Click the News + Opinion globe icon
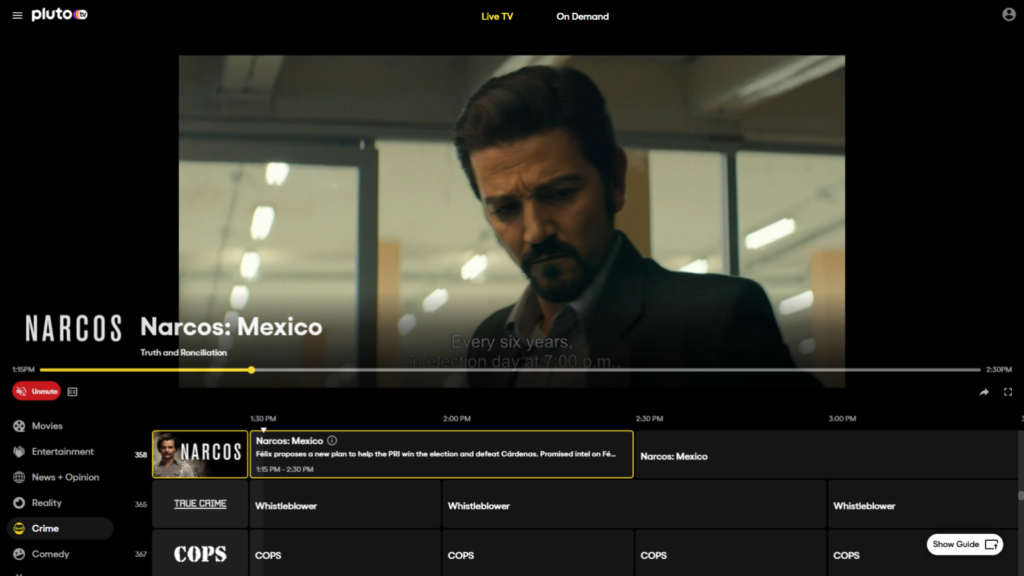Image resolution: width=1024 pixels, height=576 pixels. (19, 477)
